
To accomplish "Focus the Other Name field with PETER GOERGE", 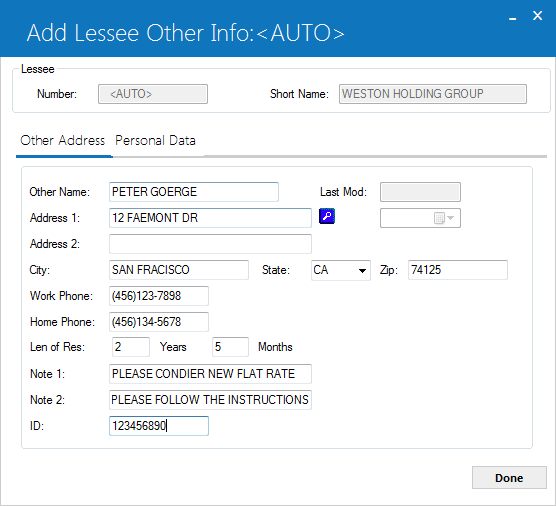I will tap(194, 192).
